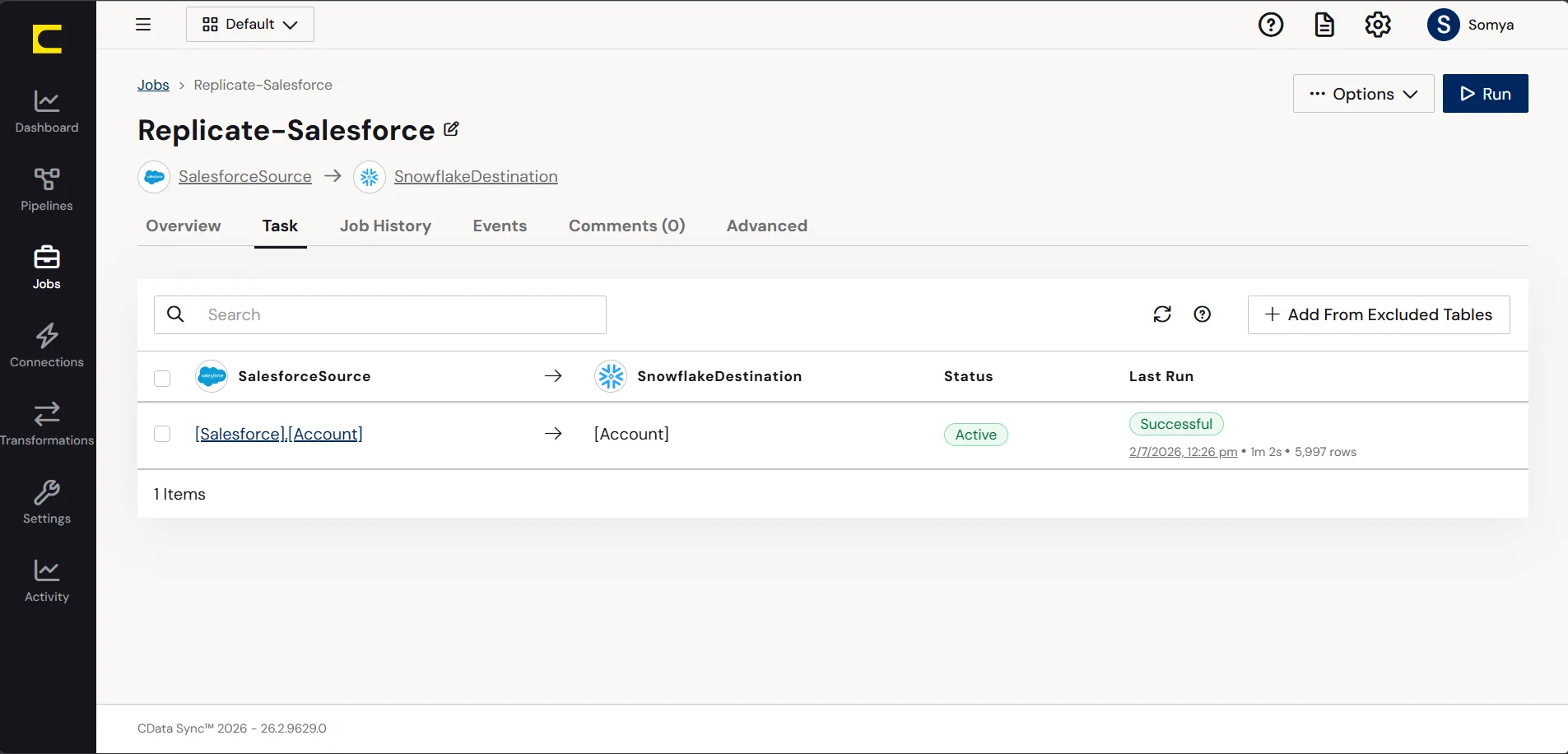
Task: Click the SnowflakeDestination column header text
Action: click(719, 376)
